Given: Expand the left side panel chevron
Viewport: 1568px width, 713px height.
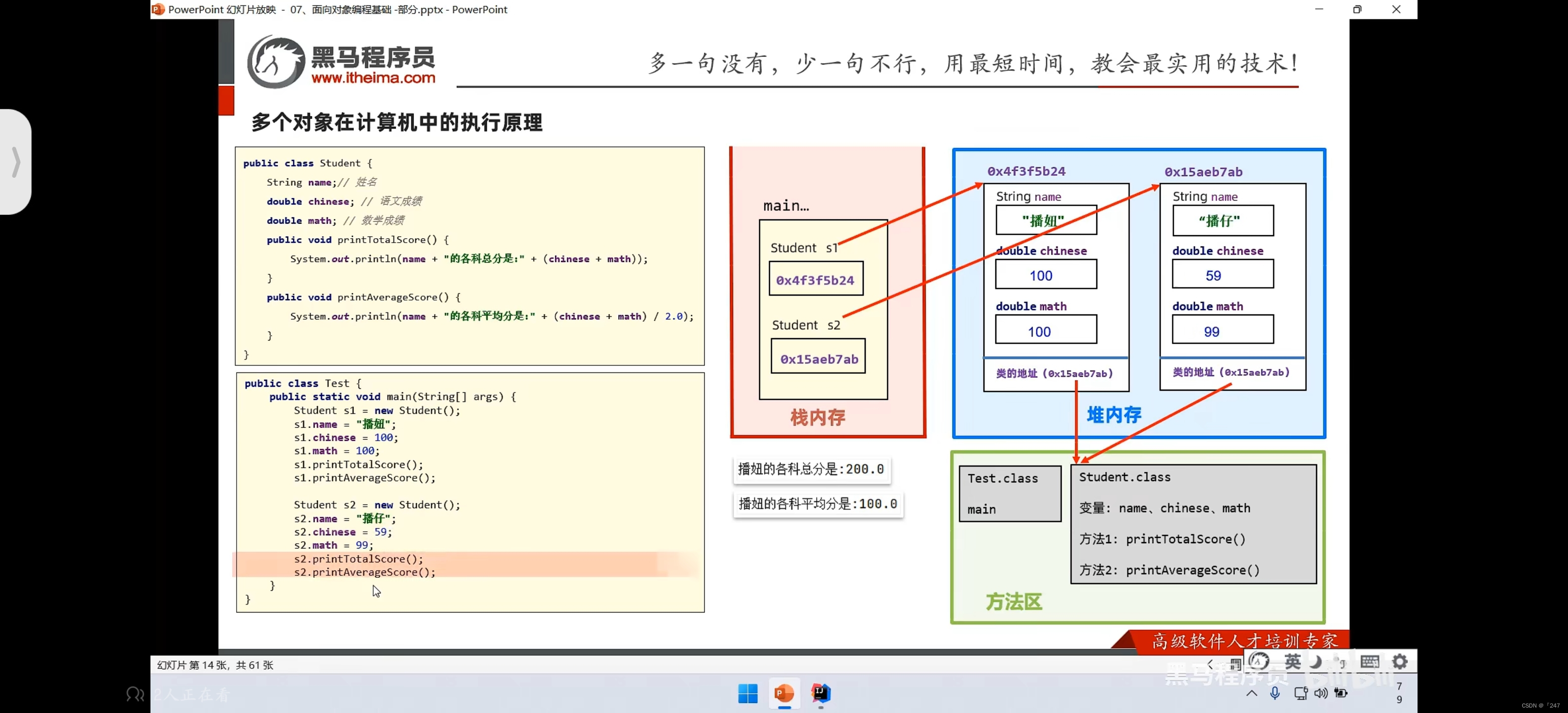Looking at the screenshot, I should 16,161.
